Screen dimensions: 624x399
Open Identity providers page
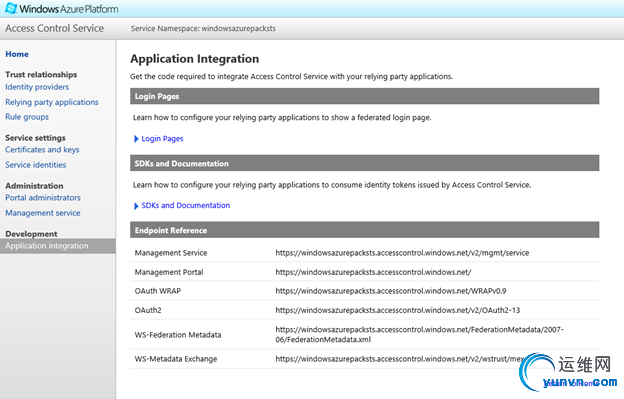tap(37, 87)
